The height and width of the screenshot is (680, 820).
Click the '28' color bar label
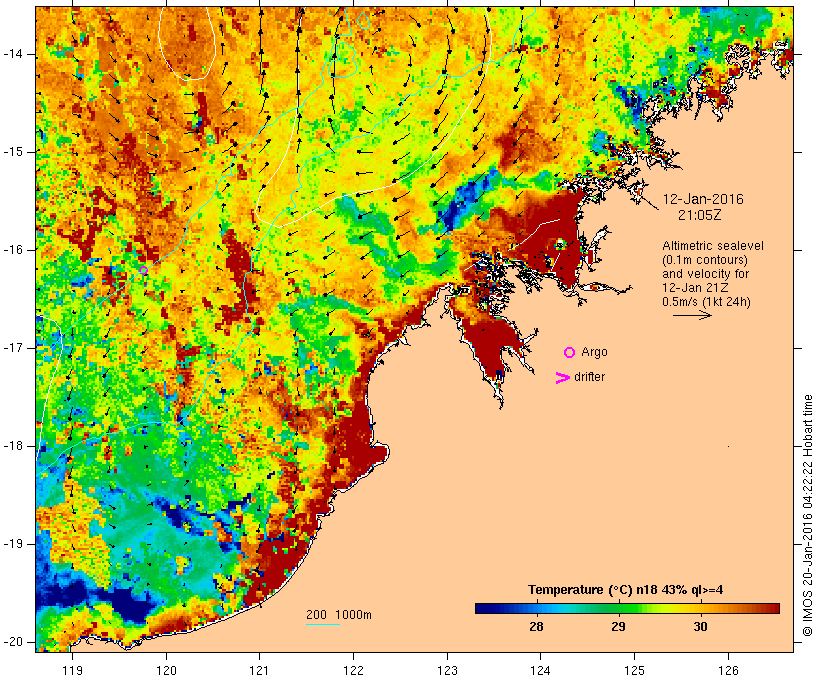coord(537,626)
